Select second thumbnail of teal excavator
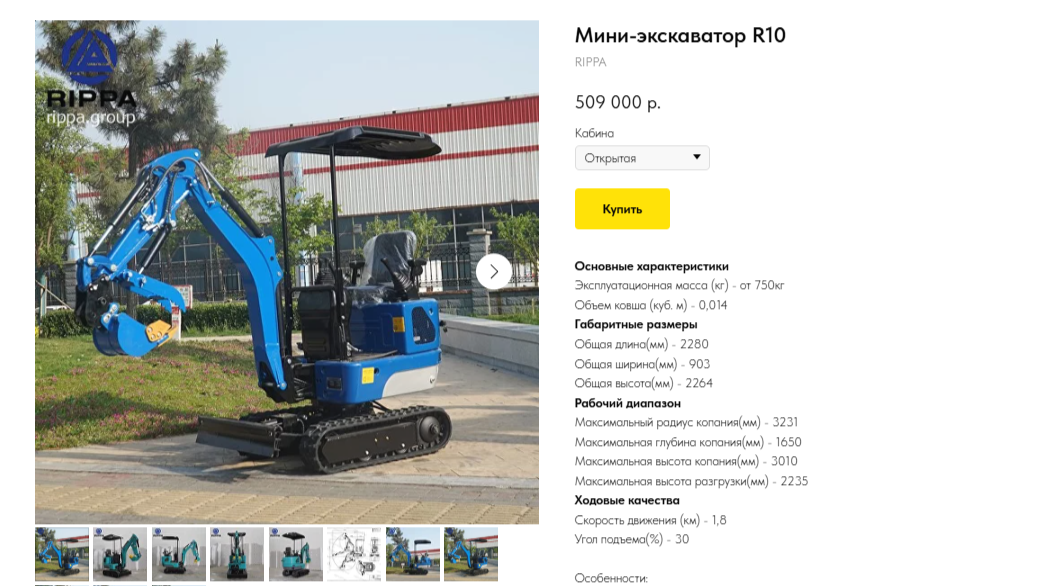 pos(120,554)
